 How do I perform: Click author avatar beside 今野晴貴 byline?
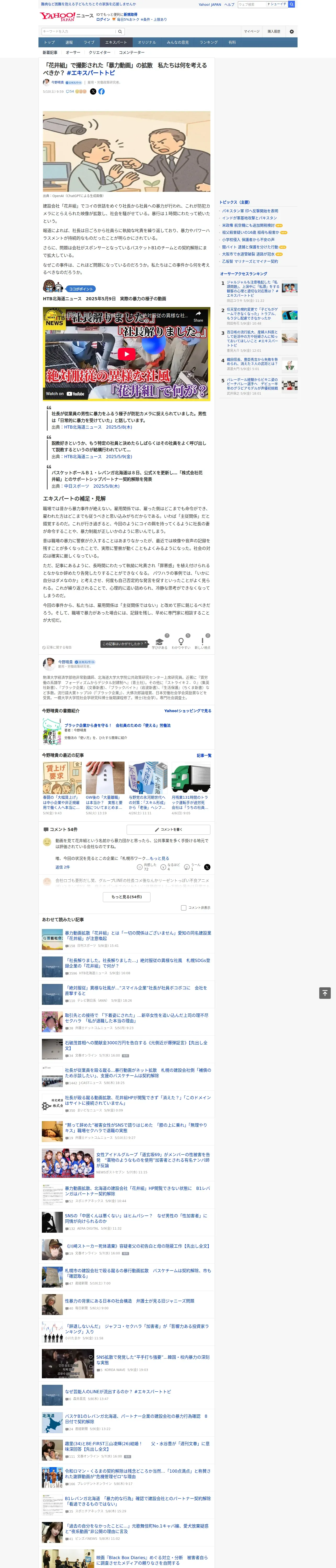tap(46, 82)
